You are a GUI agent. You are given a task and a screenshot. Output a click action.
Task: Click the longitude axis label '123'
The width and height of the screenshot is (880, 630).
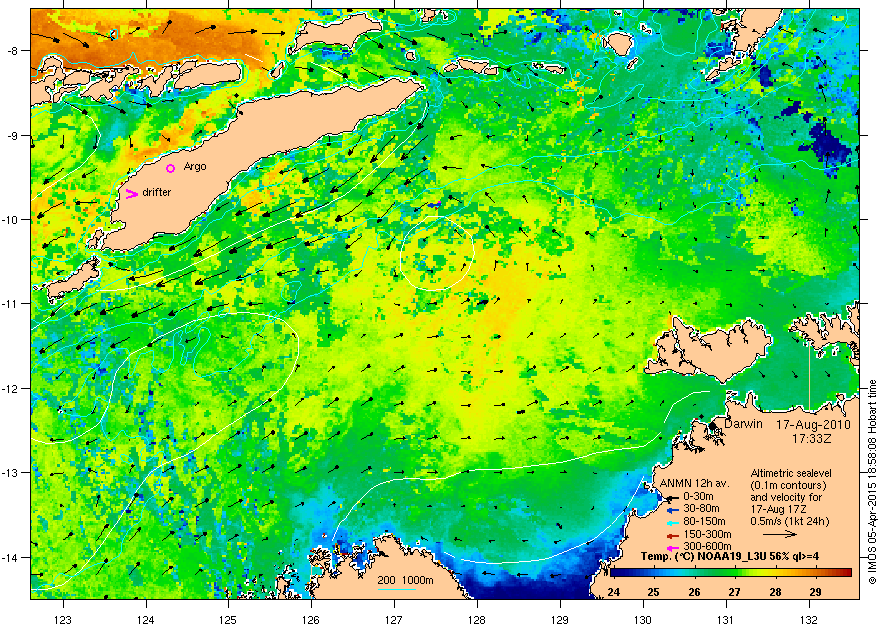63,620
